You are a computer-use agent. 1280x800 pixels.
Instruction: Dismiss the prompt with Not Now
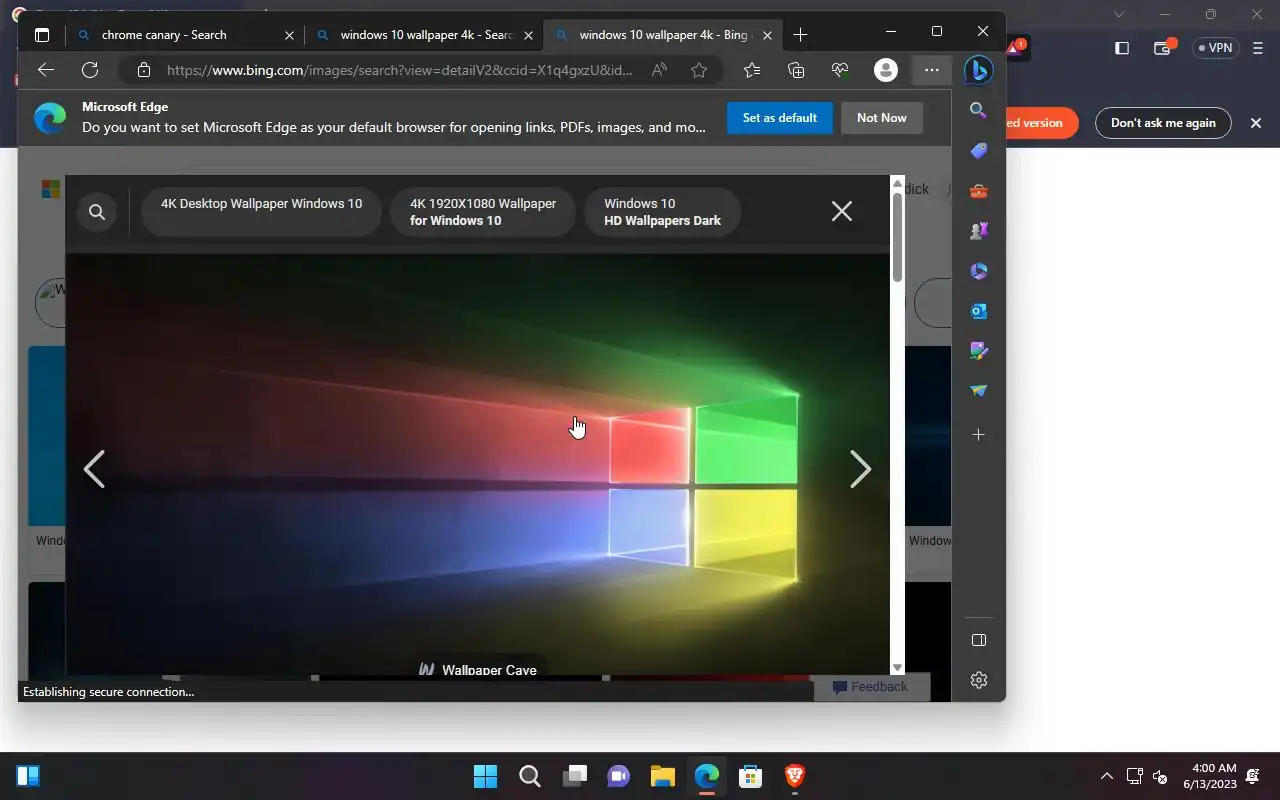(881, 117)
